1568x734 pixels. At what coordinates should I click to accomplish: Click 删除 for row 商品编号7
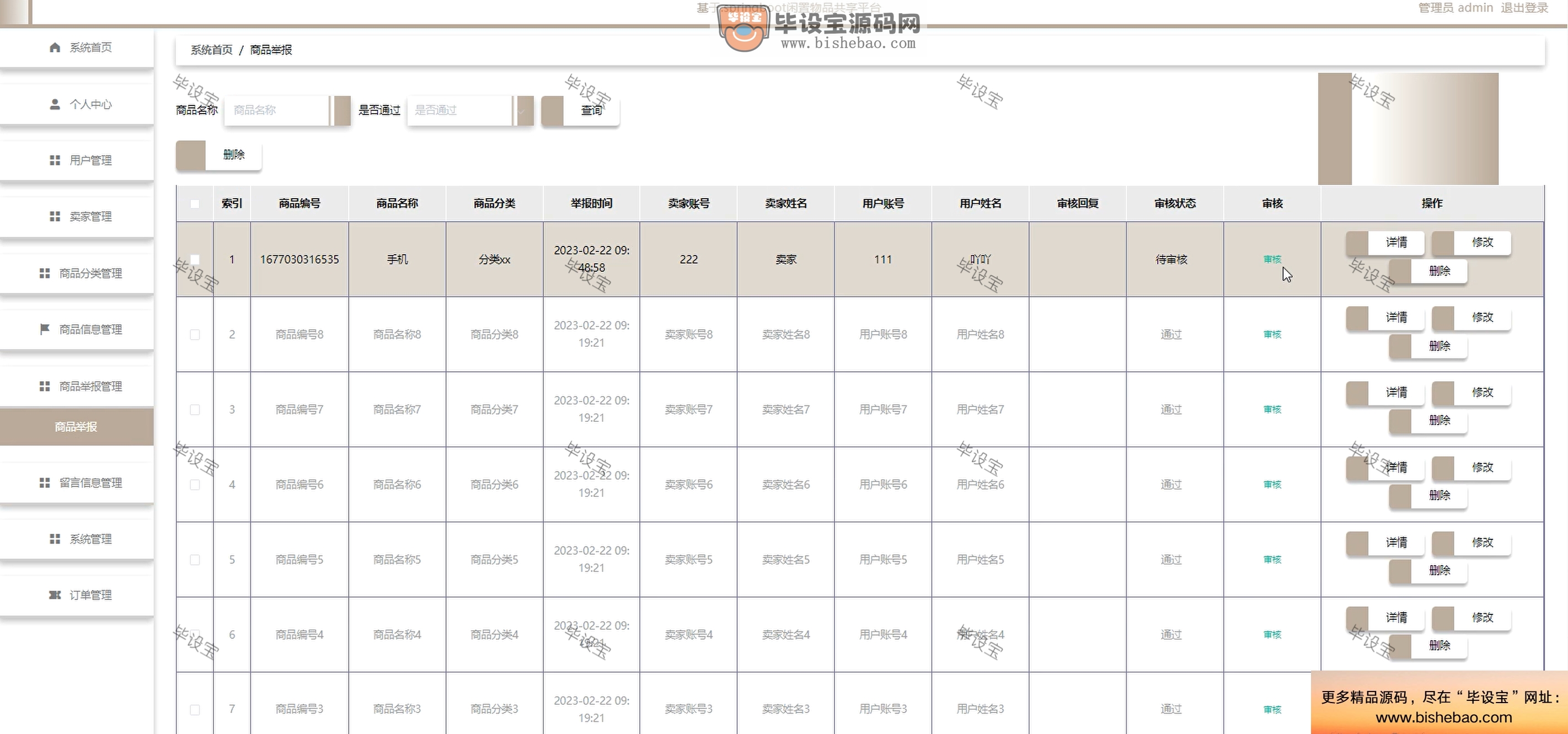(1428, 421)
